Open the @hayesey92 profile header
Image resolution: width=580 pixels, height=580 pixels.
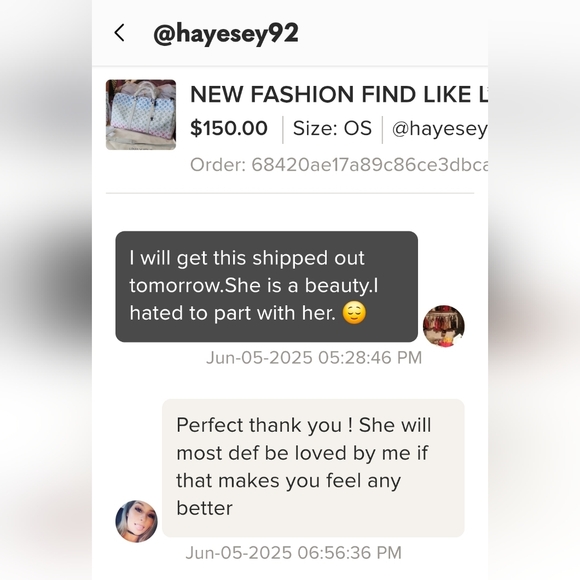(226, 34)
